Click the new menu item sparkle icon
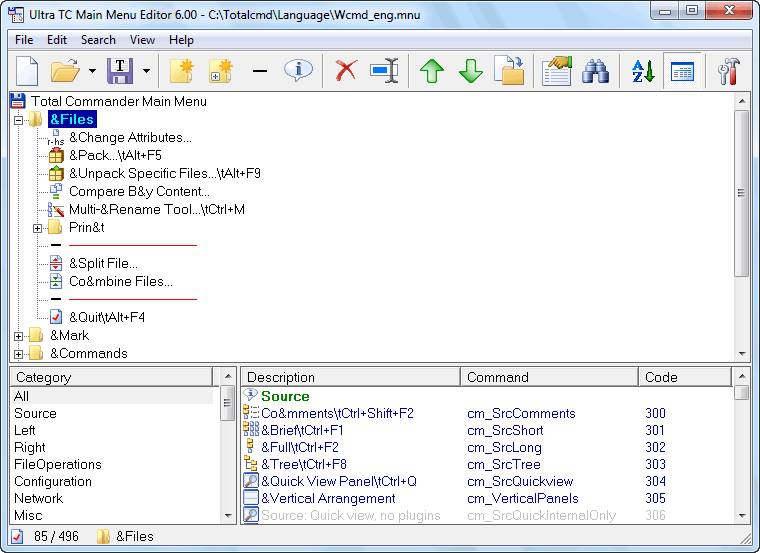The image size is (760, 553). tap(182, 71)
